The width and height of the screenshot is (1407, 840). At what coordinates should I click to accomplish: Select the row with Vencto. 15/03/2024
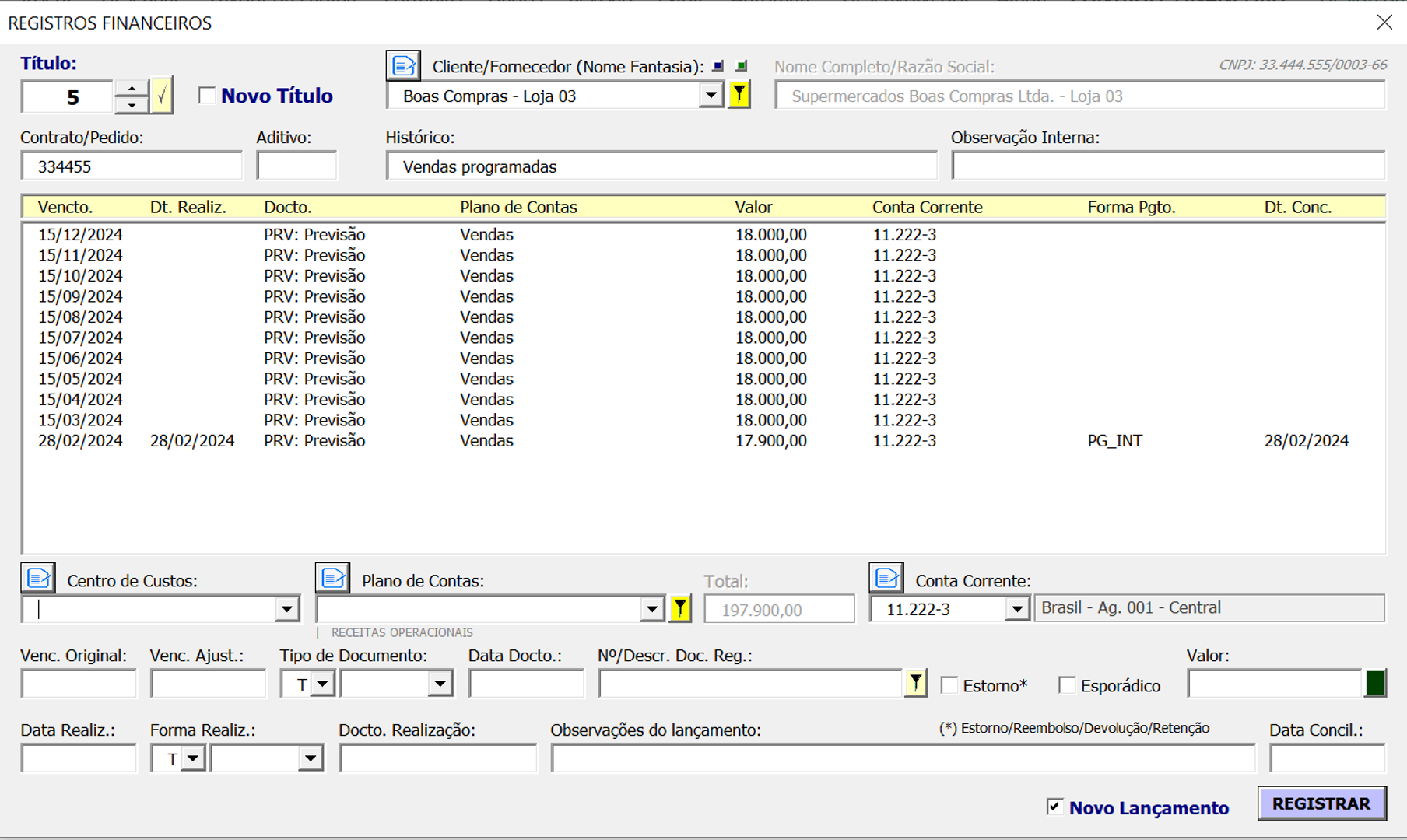pos(703,420)
